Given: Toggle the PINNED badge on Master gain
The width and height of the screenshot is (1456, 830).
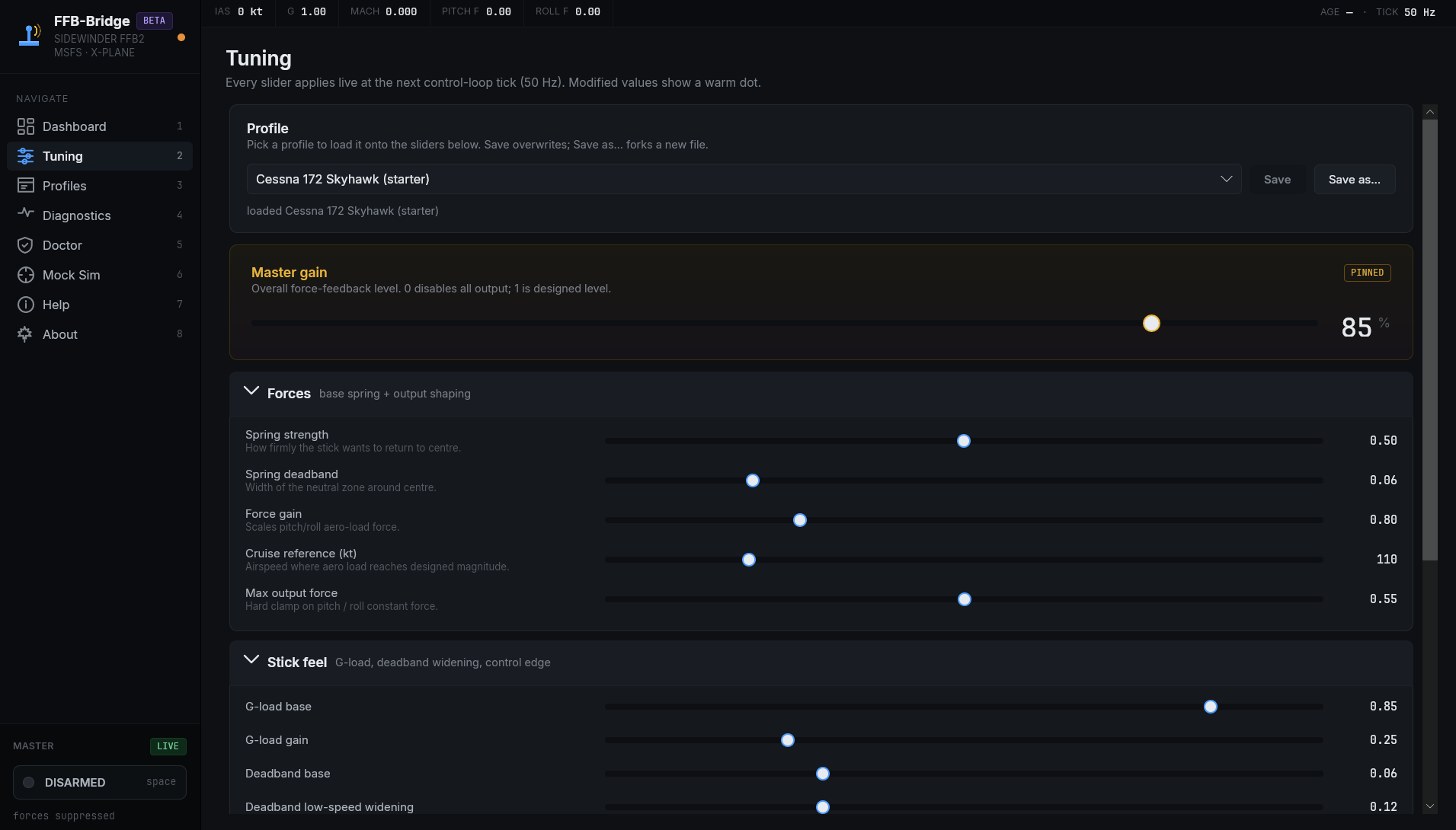Looking at the screenshot, I should coord(1367,273).
